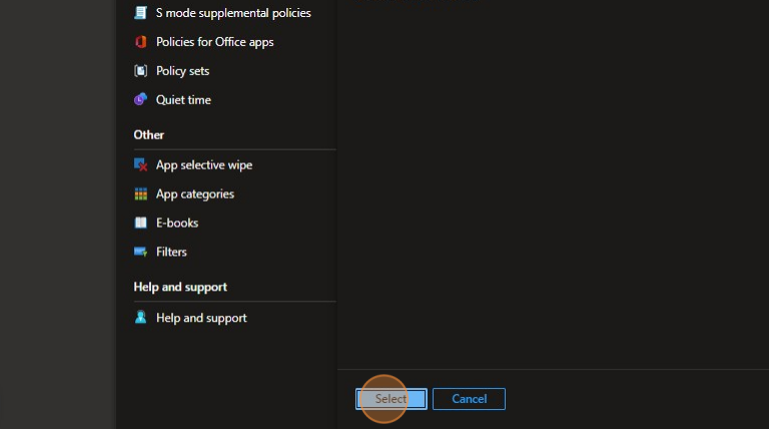Click the Policy sets icon
The width and height of the screenshot is (769, 429).
[x=140, y=71]
